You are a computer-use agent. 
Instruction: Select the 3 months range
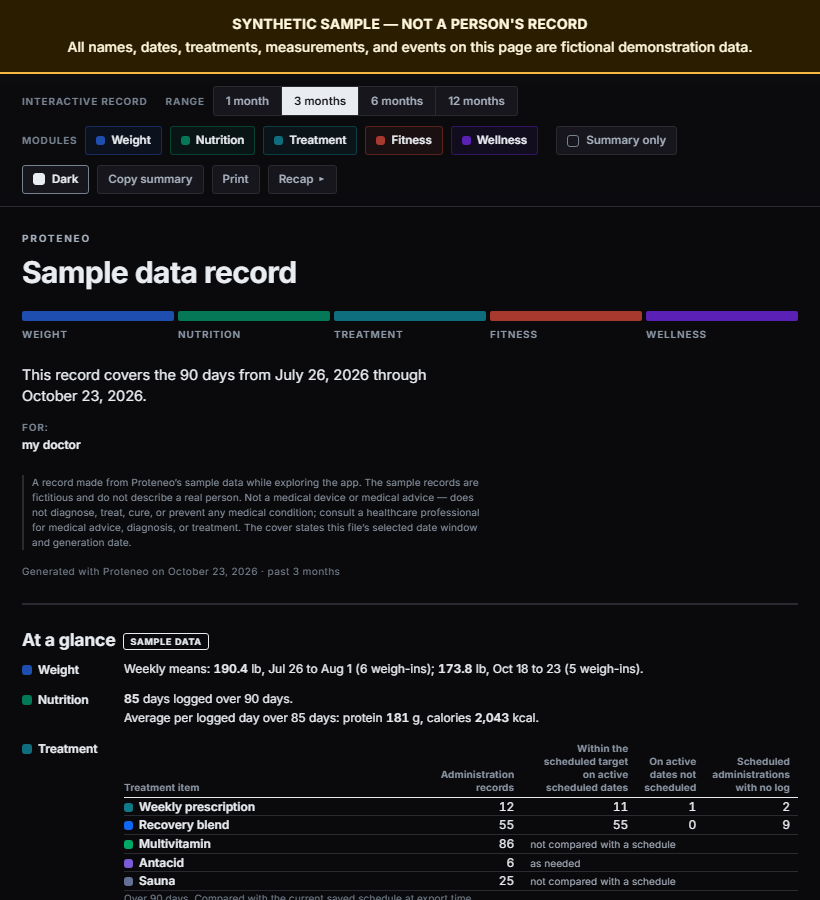coord(320,101)
